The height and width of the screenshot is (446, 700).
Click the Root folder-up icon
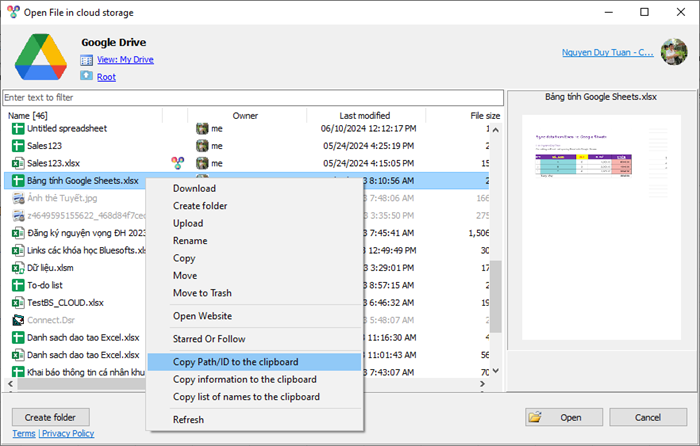pos(87,76)
